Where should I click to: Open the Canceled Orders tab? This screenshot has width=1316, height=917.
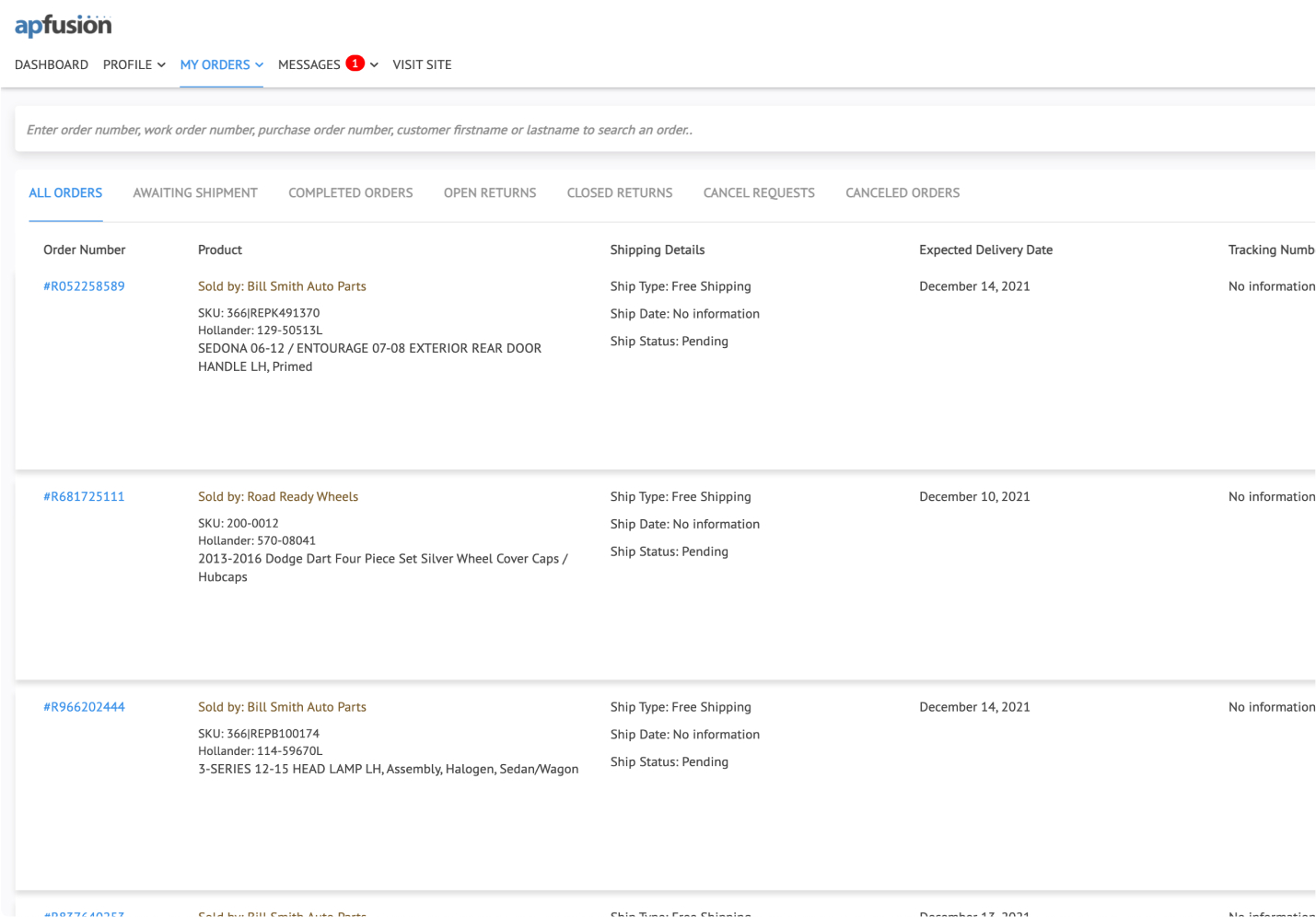903,193
